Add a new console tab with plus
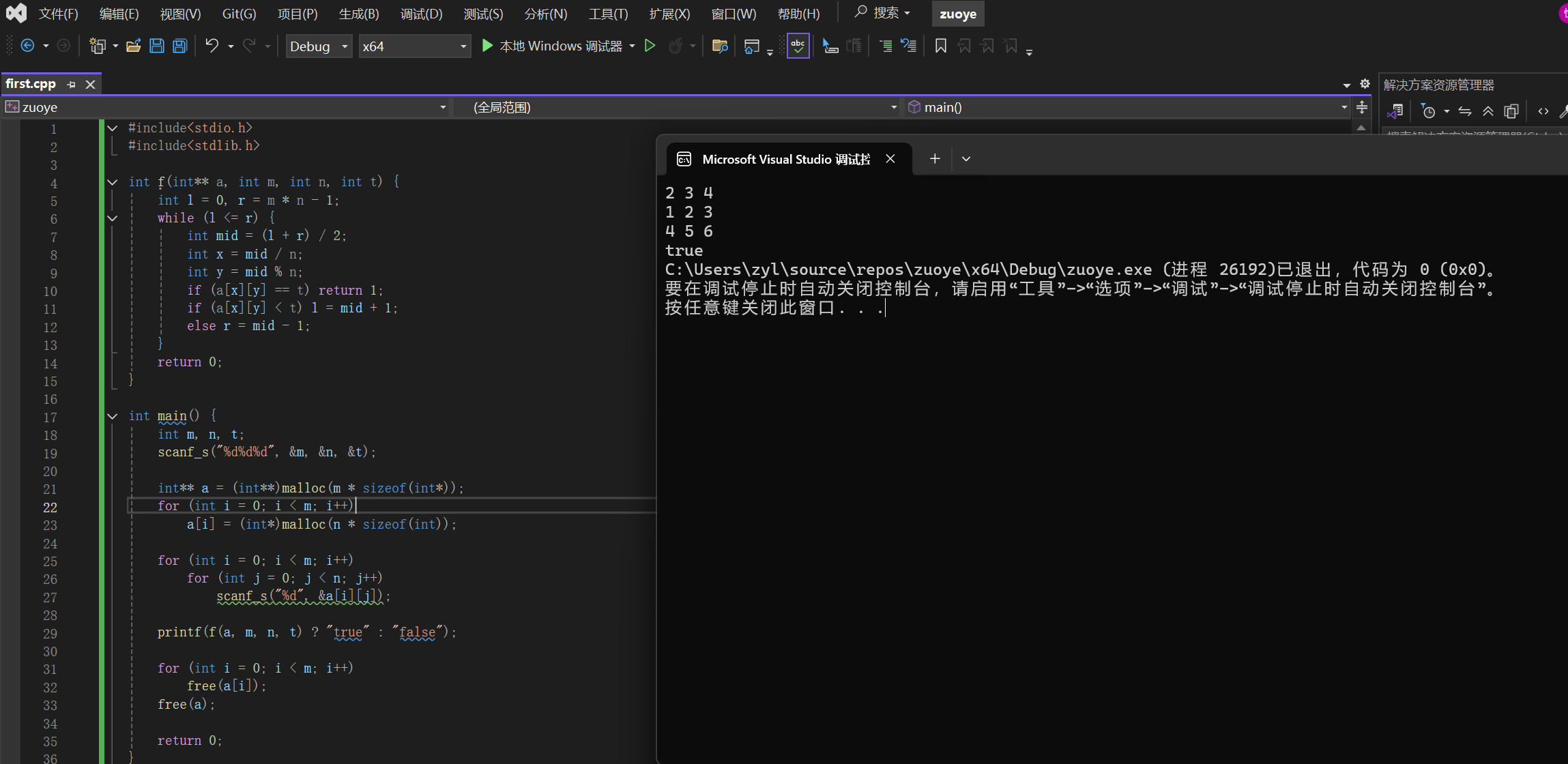Viewport: 1568px width, 764px height. click(x=935, y=159)
